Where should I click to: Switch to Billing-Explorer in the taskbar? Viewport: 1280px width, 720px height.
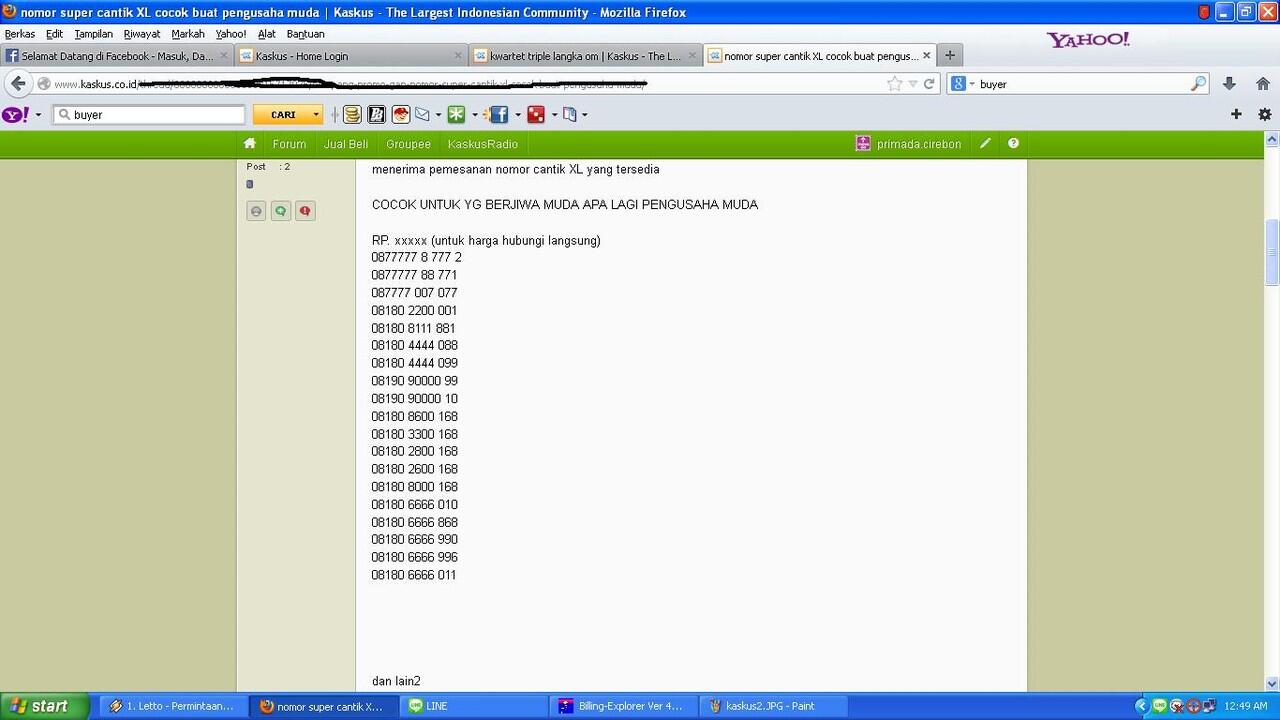pyautogui.click(x=624, y=706)
